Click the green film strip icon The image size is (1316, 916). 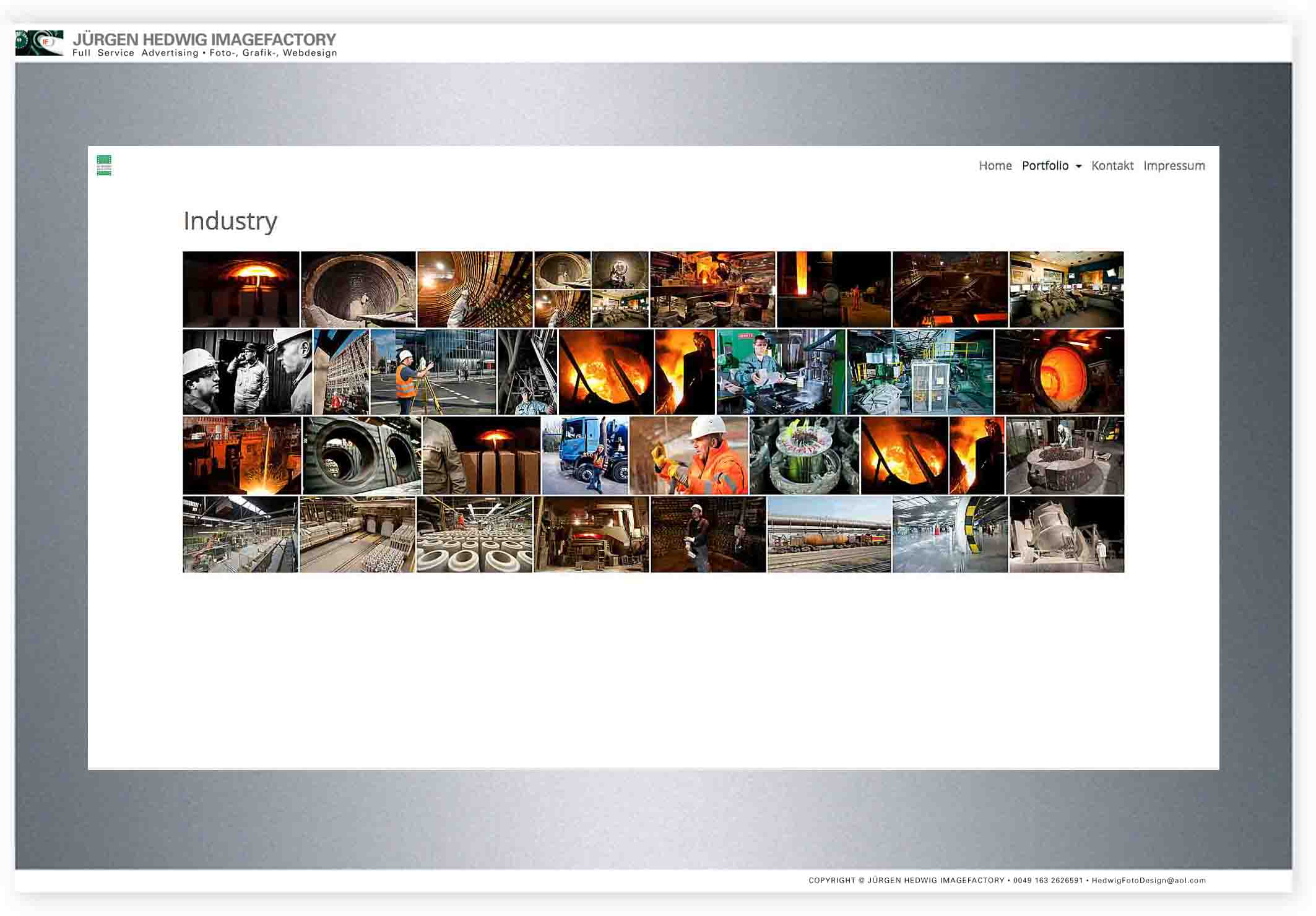coord(104,165)
